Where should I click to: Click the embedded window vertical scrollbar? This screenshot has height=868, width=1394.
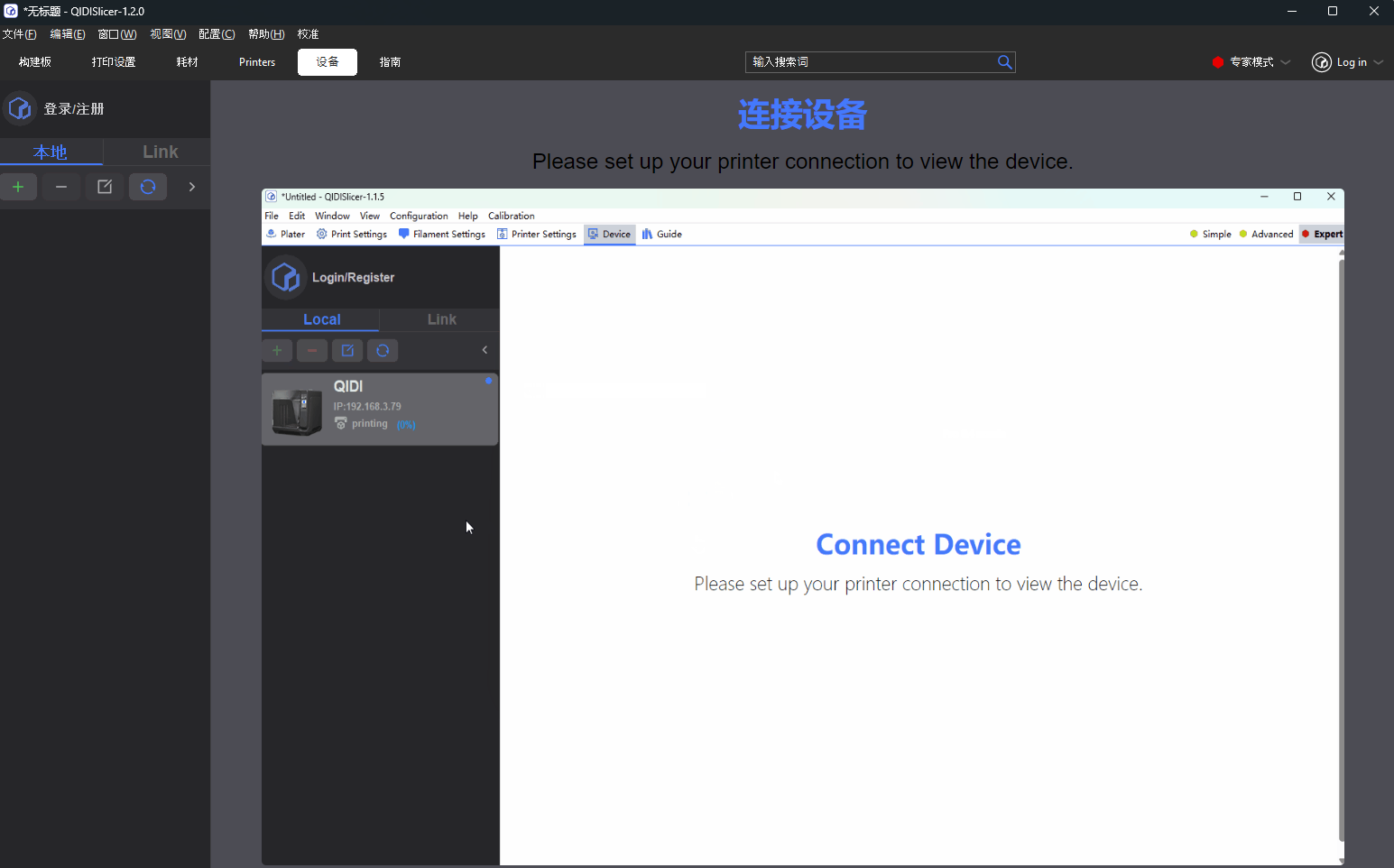(x=1341, y=550)
